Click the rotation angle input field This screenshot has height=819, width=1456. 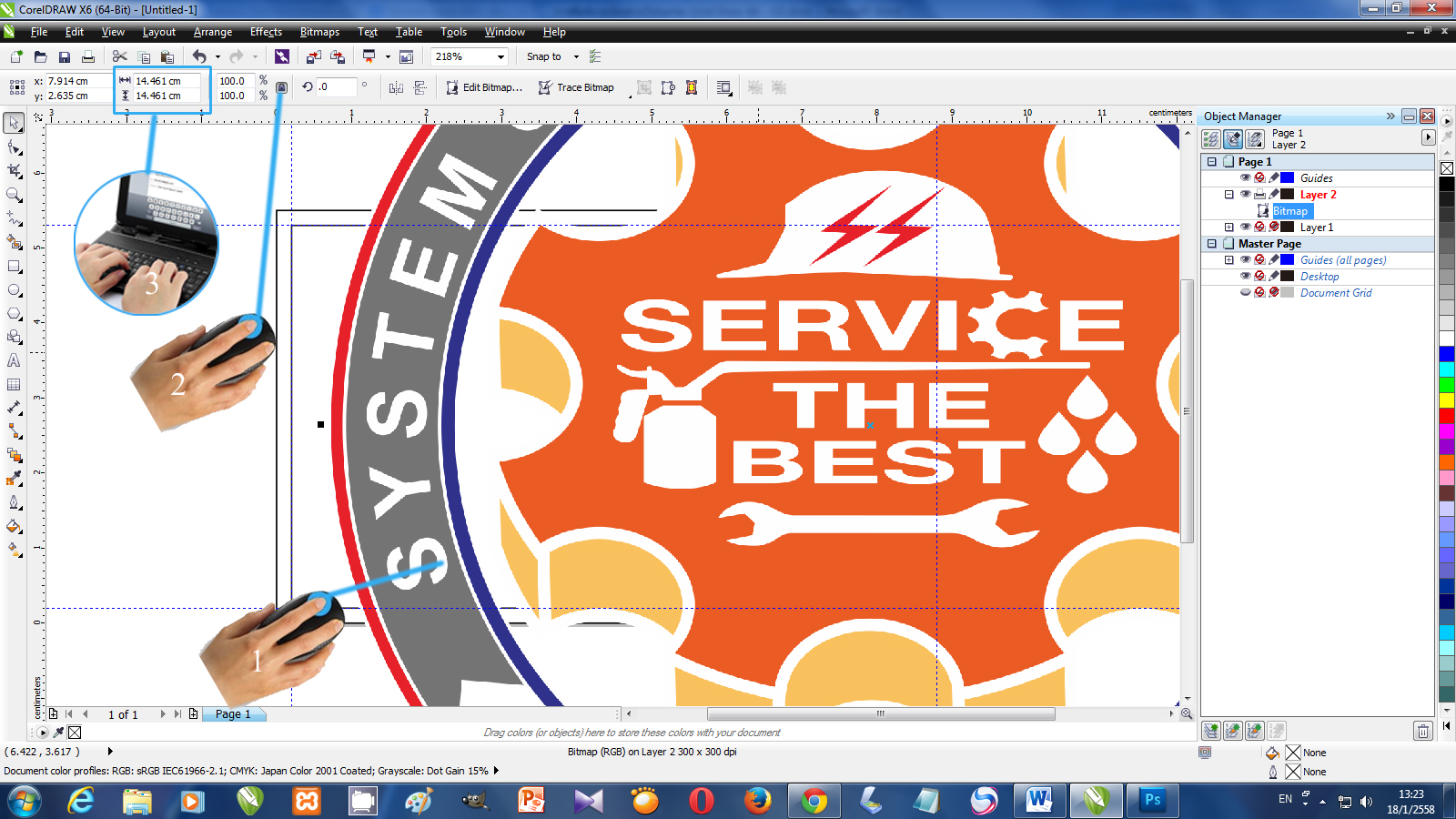pyautogui.click(x=336, y=87)
